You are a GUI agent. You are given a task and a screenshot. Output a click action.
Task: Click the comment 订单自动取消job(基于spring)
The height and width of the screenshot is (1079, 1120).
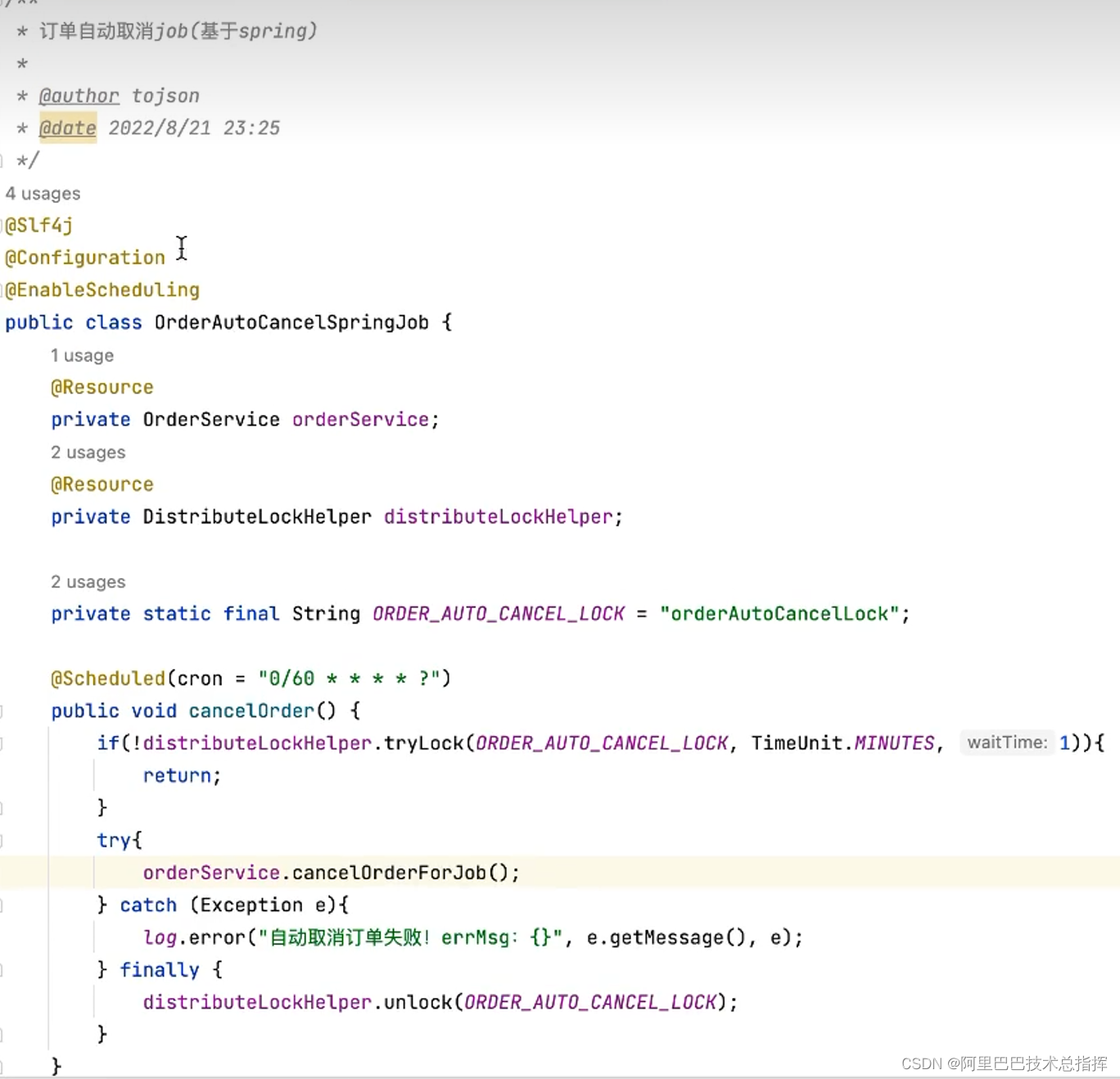coord(178,31)
